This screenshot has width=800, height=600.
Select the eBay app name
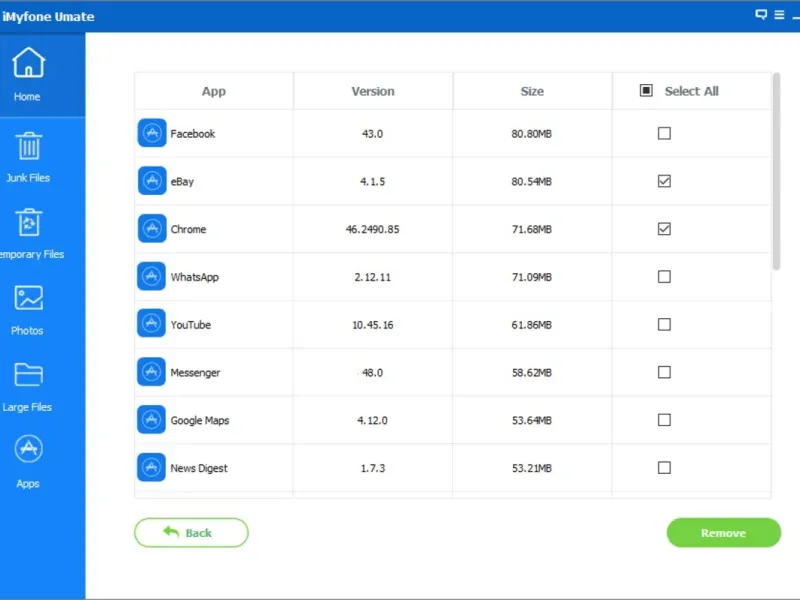point(182,182)
